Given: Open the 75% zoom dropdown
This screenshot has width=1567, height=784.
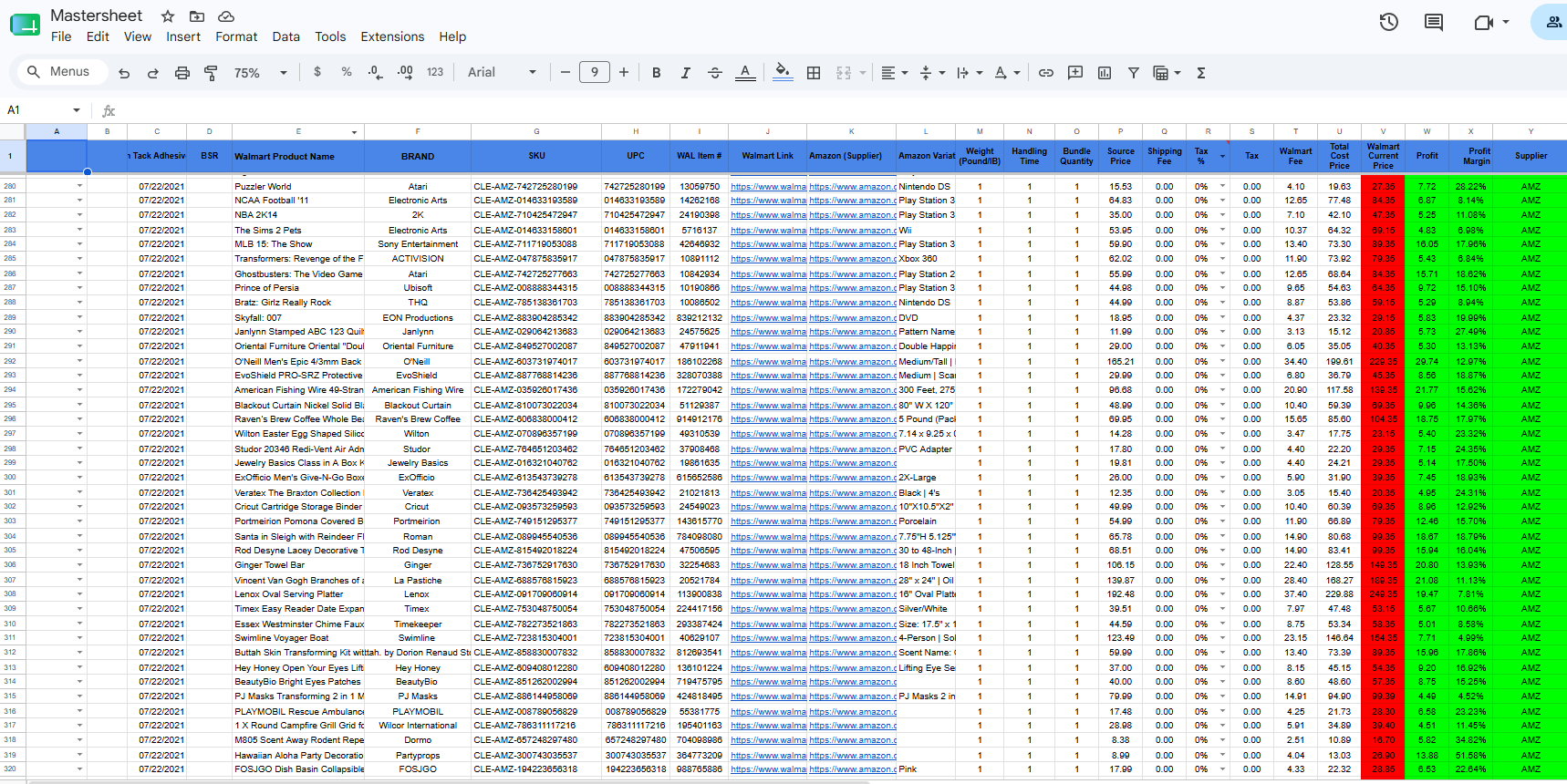Looking at the screenshot, I should (261, 73).
